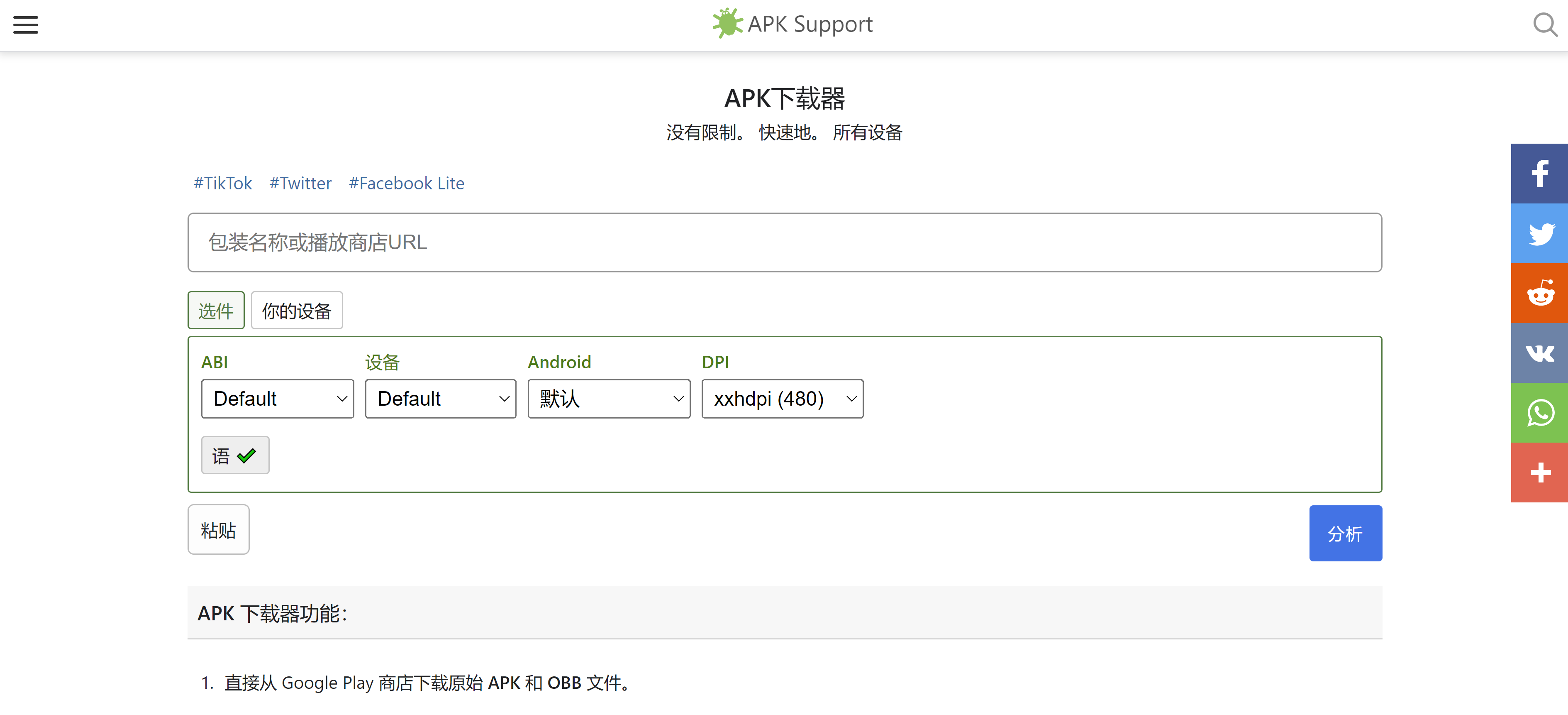1568x715 pixels.
Task: Click the APK下载器 heading
Action: pyautogui.click(x=784, y=99)
